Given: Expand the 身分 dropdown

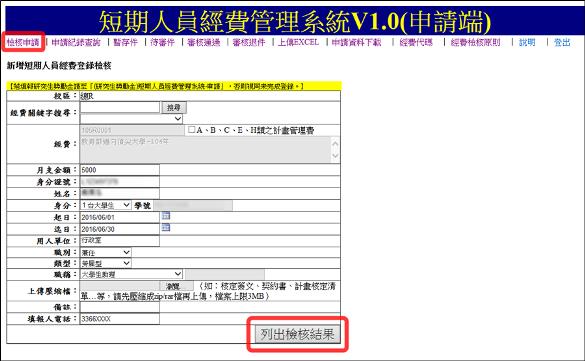Looking at the screenshot, I should tap(106, 205).
